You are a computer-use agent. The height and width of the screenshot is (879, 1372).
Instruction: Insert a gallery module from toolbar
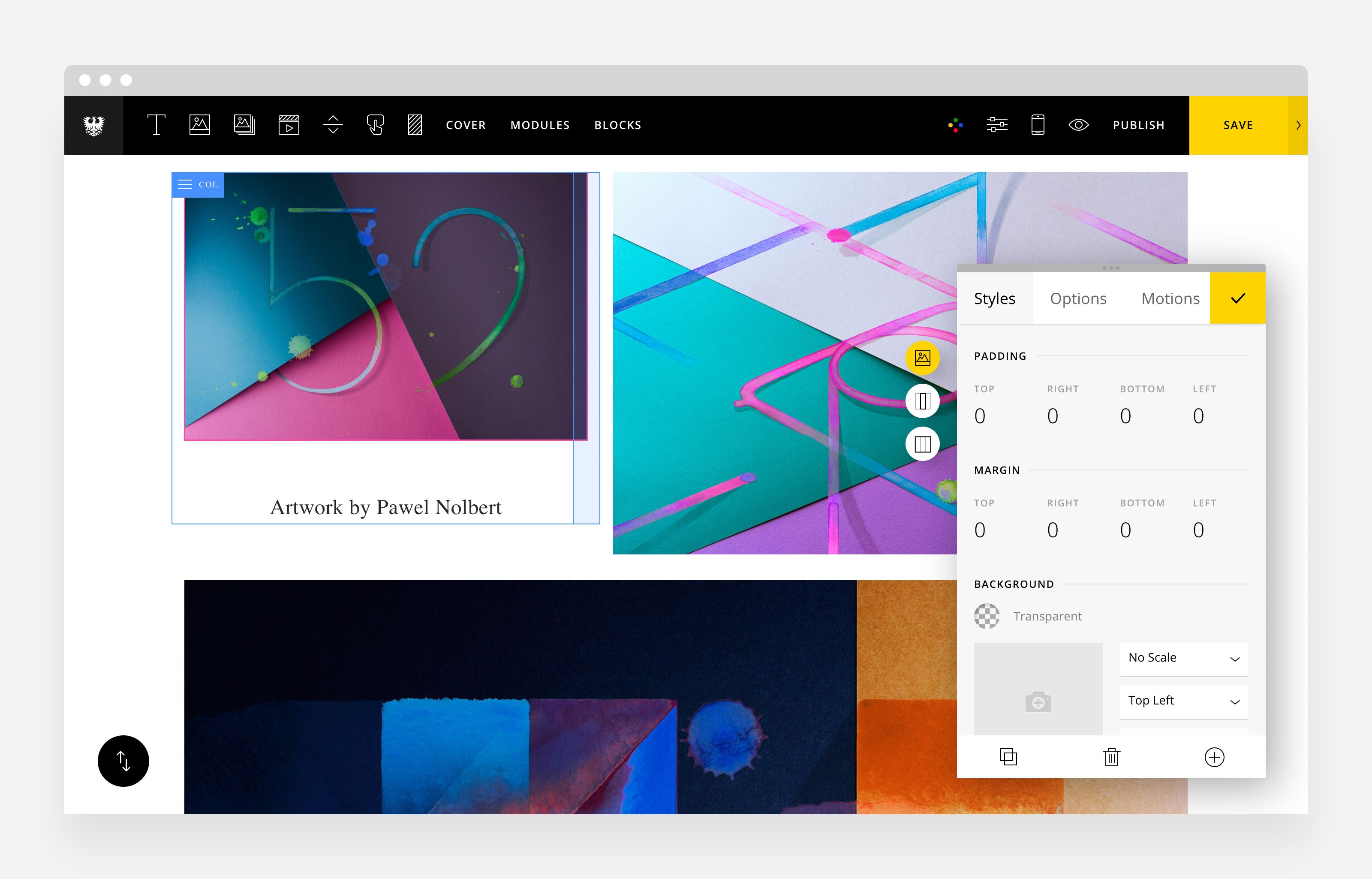click(244, 125)
